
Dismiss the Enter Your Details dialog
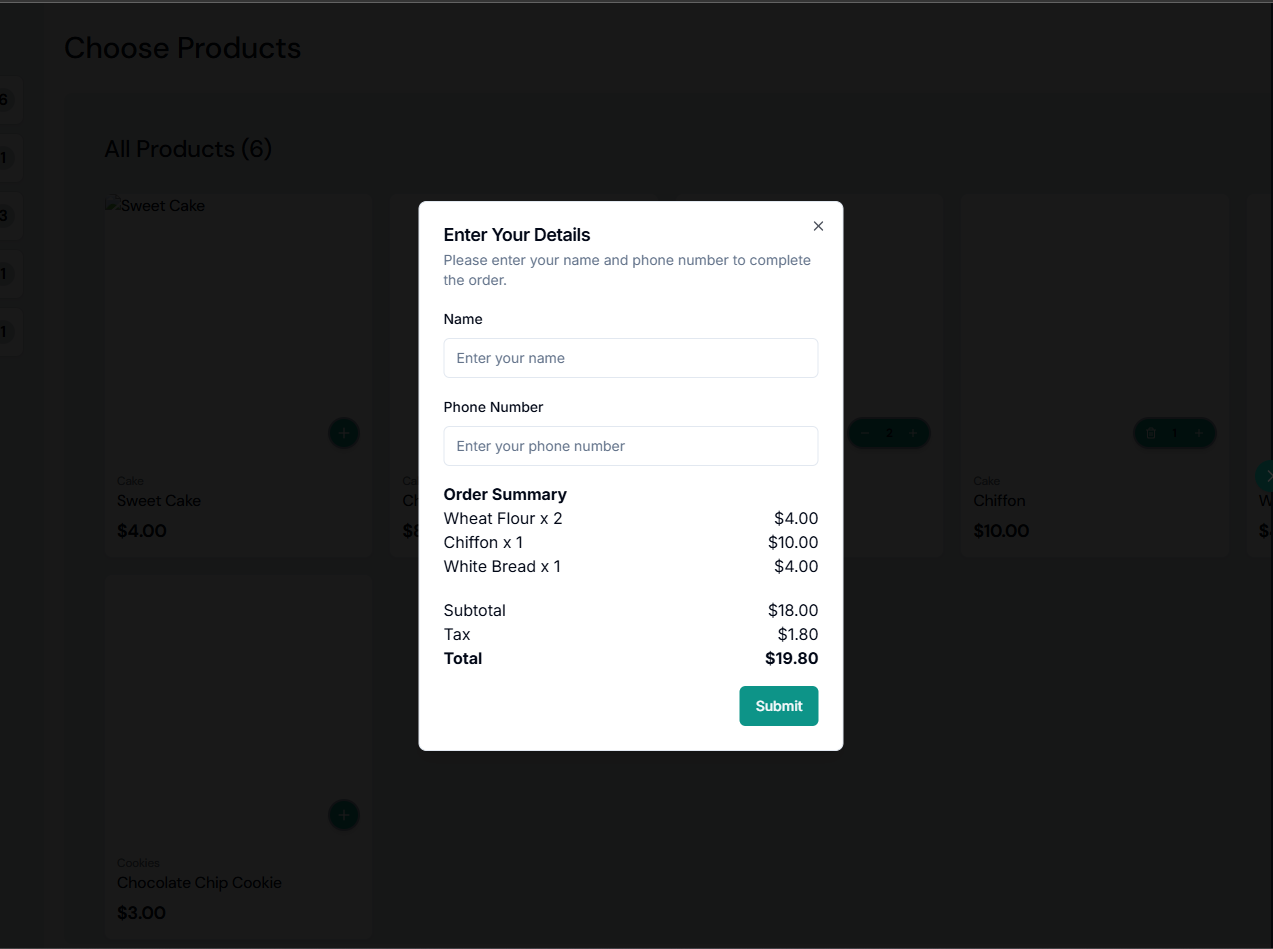(818, 226)
